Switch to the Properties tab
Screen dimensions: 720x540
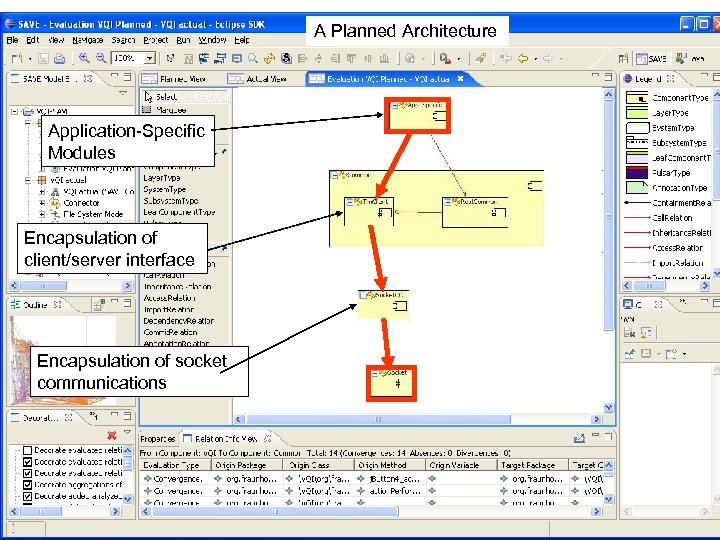[158, 439]
